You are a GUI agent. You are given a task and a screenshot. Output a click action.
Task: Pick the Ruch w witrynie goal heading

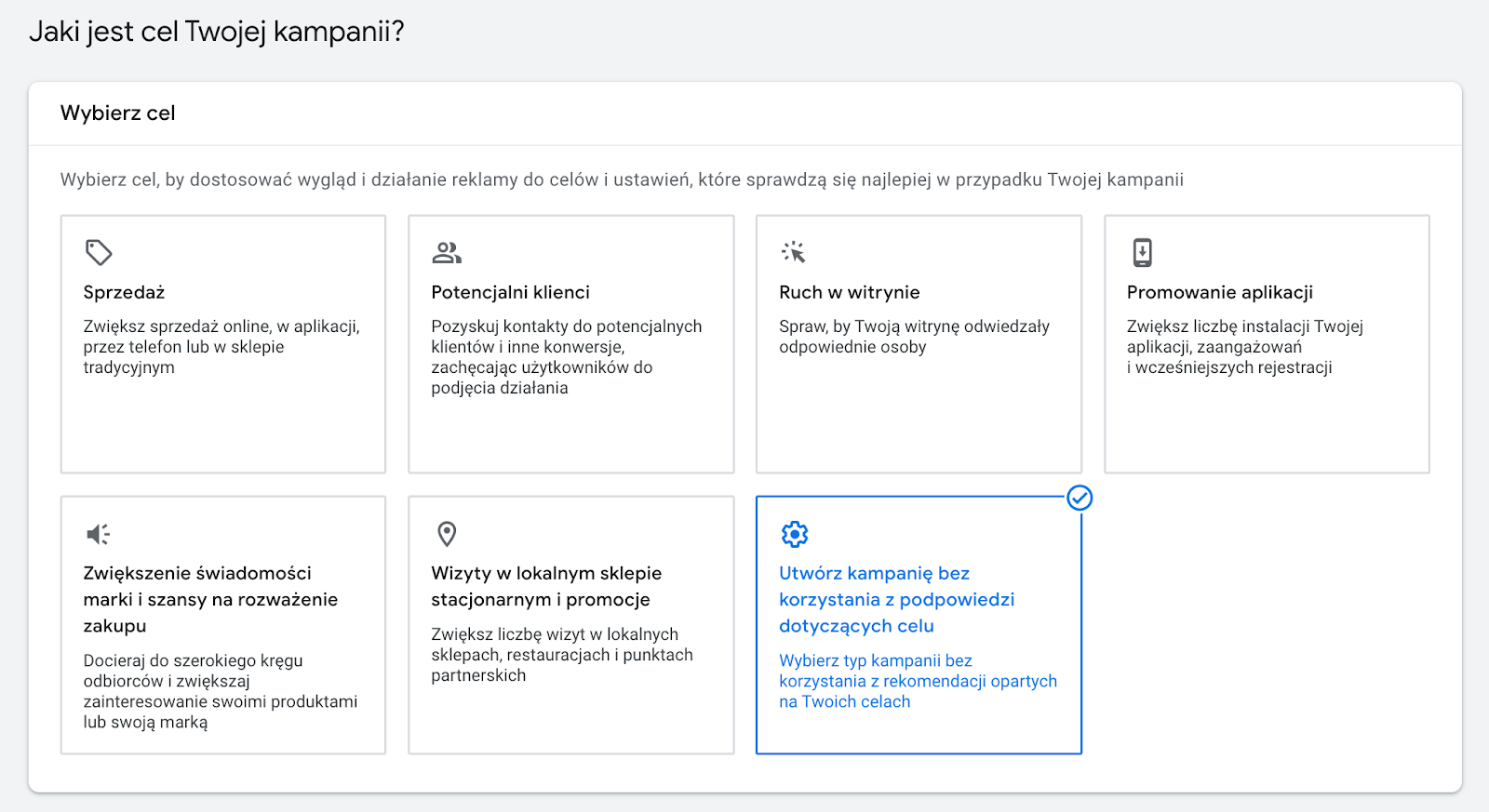pos(850,292)
